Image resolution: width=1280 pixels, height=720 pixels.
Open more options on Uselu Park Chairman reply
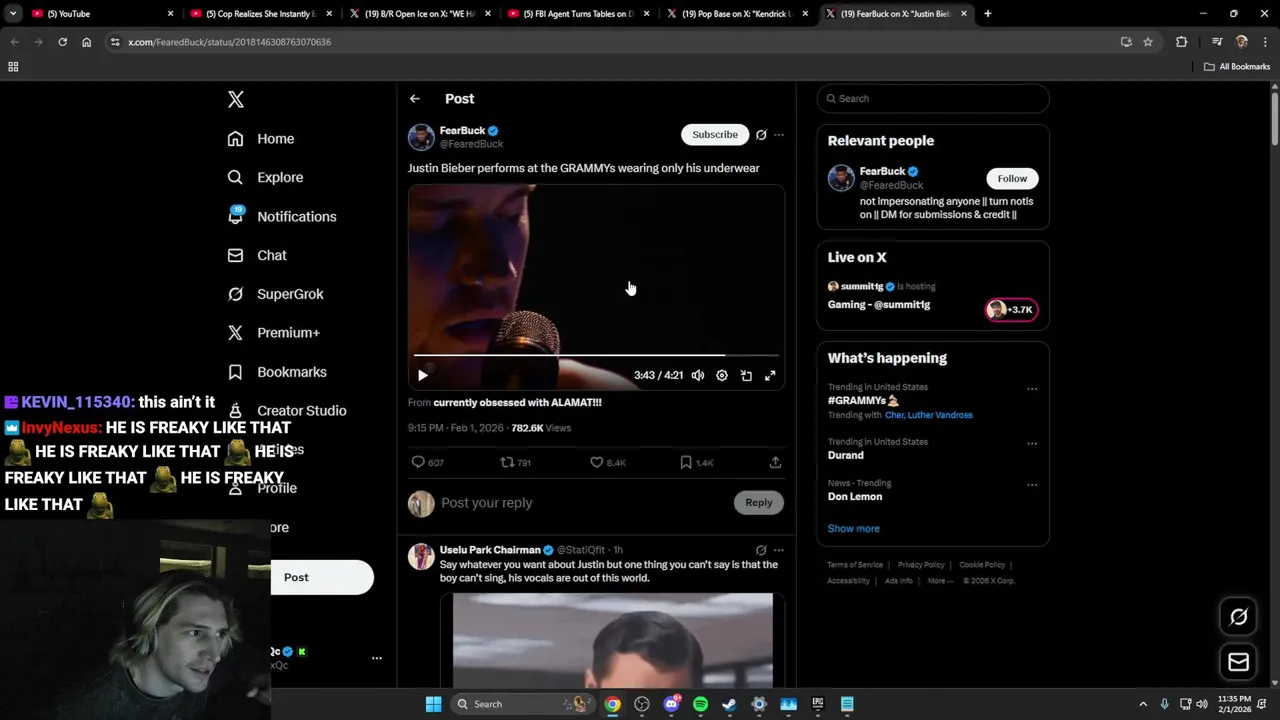point(779,550)
